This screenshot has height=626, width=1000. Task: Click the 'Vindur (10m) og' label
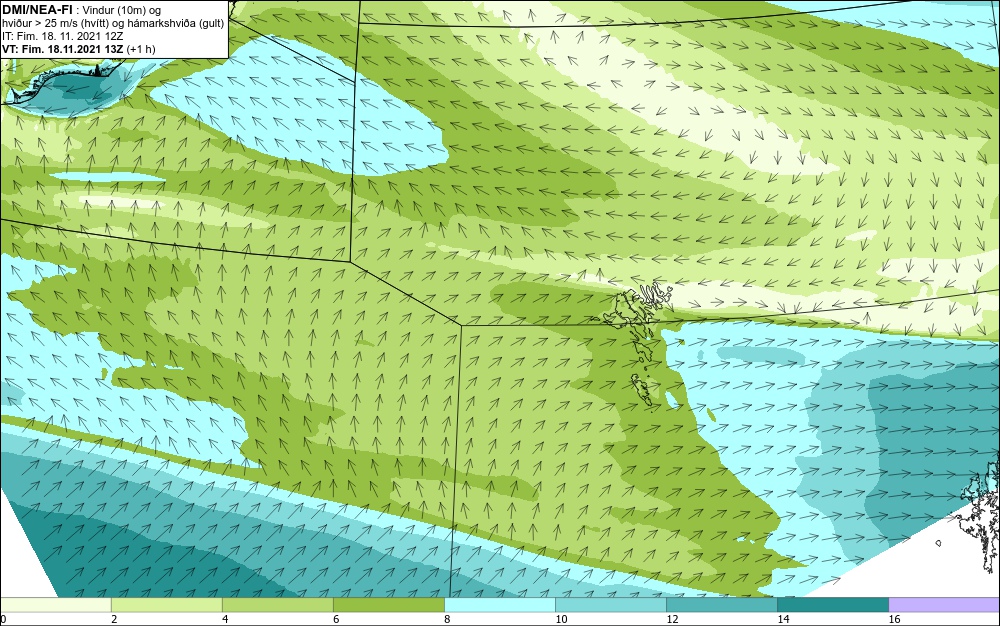pyautogui.click(x=122, y=10)
